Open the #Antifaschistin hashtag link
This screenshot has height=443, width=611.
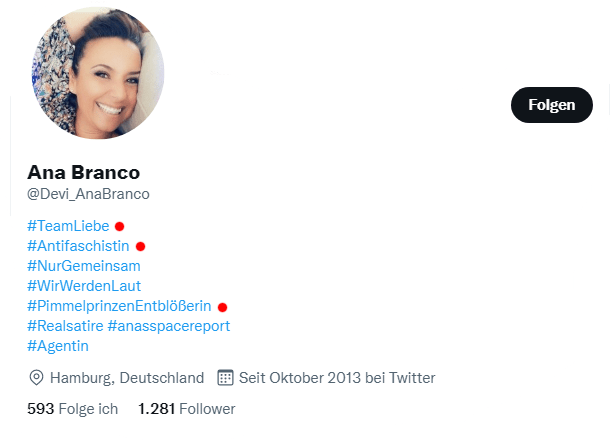(78, 246)
